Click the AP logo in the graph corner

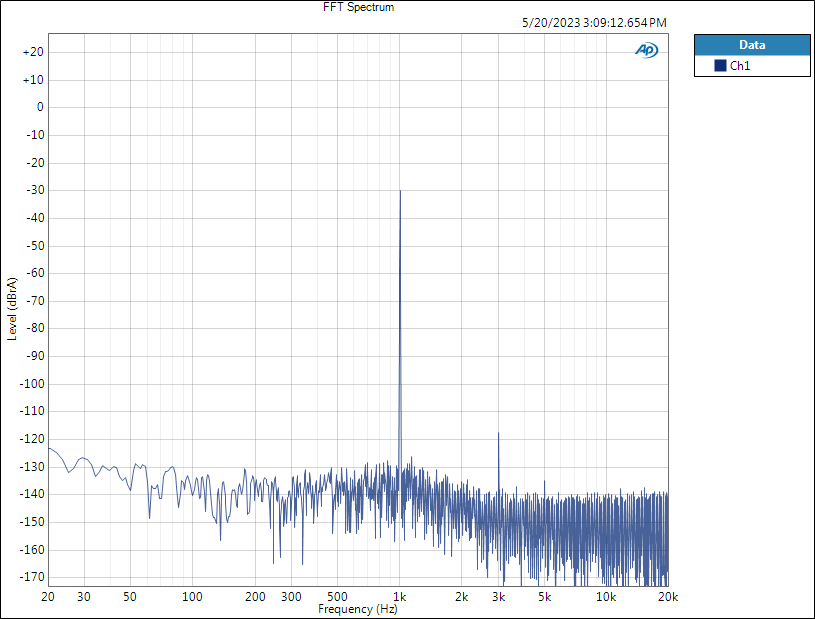[647, 50]
